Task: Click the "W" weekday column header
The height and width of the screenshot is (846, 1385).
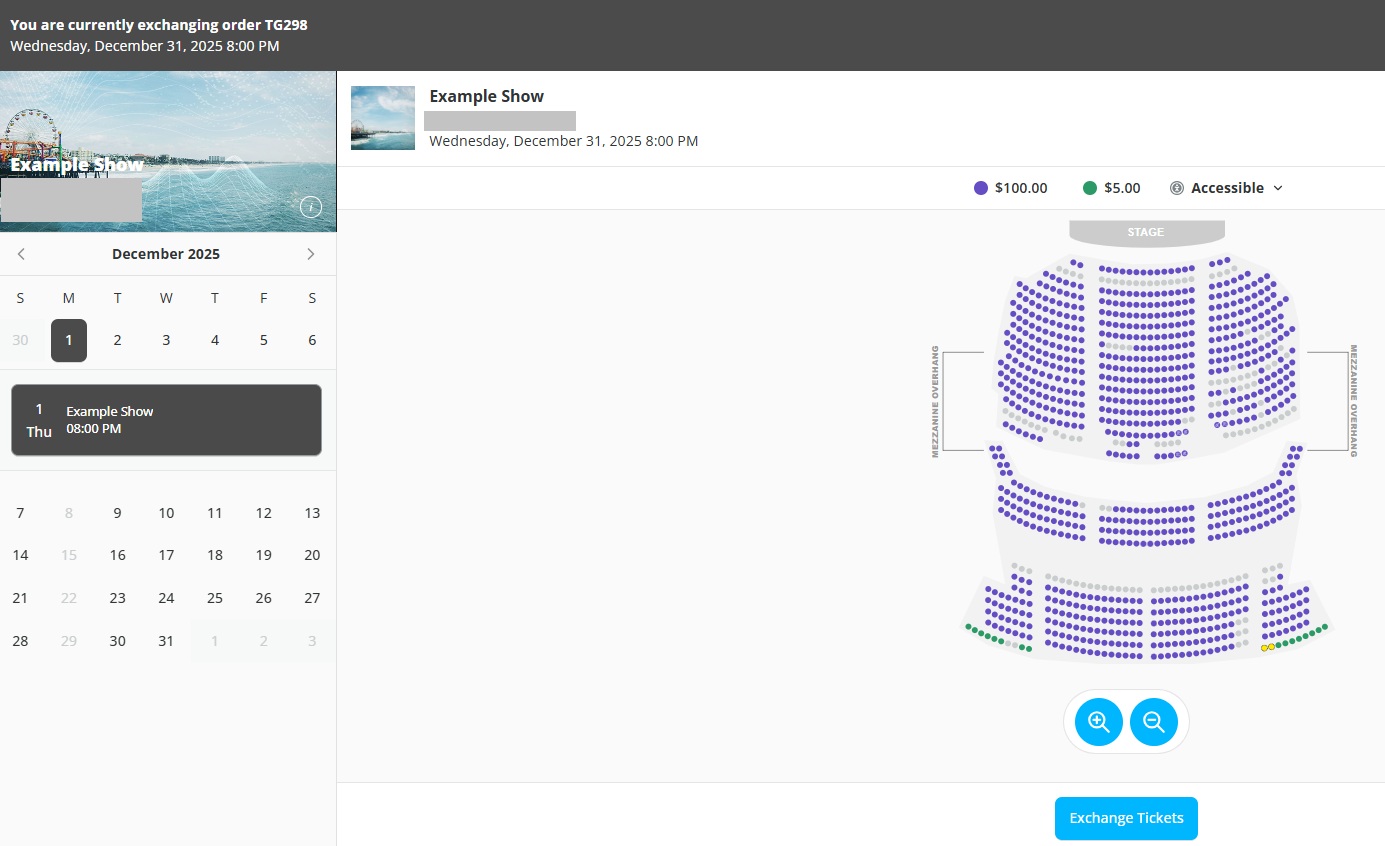Action: (166, 298)
